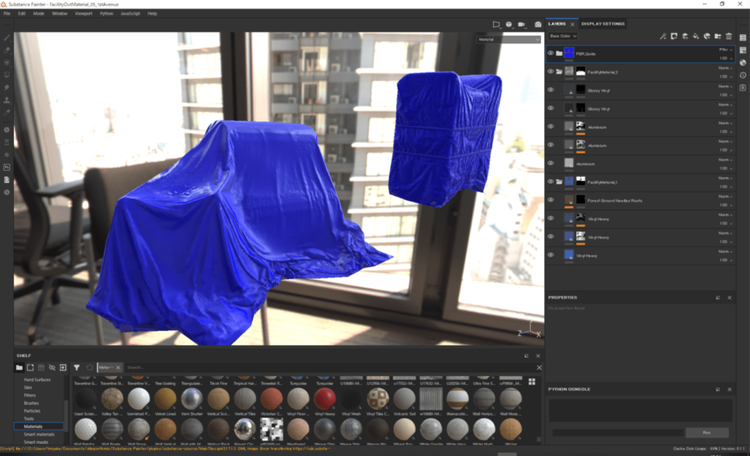Open the globe Display Settings sidebar icon
The width and height of the screenshot is (750, 456).
(x=743, y=63)
